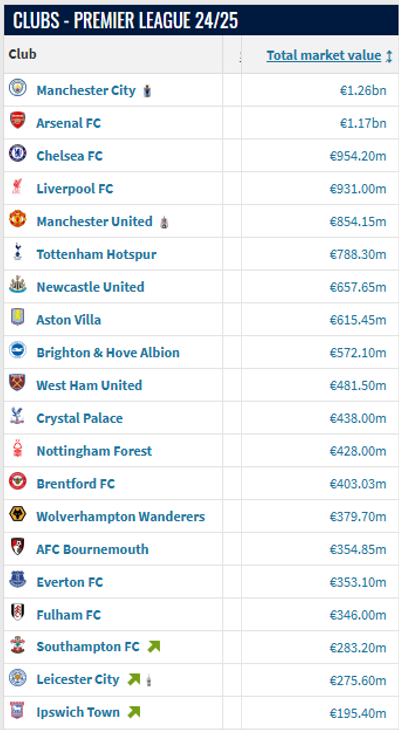The image size is (399, 730).
Task: Click the Leicester City club link
Action: coord(78,679)
